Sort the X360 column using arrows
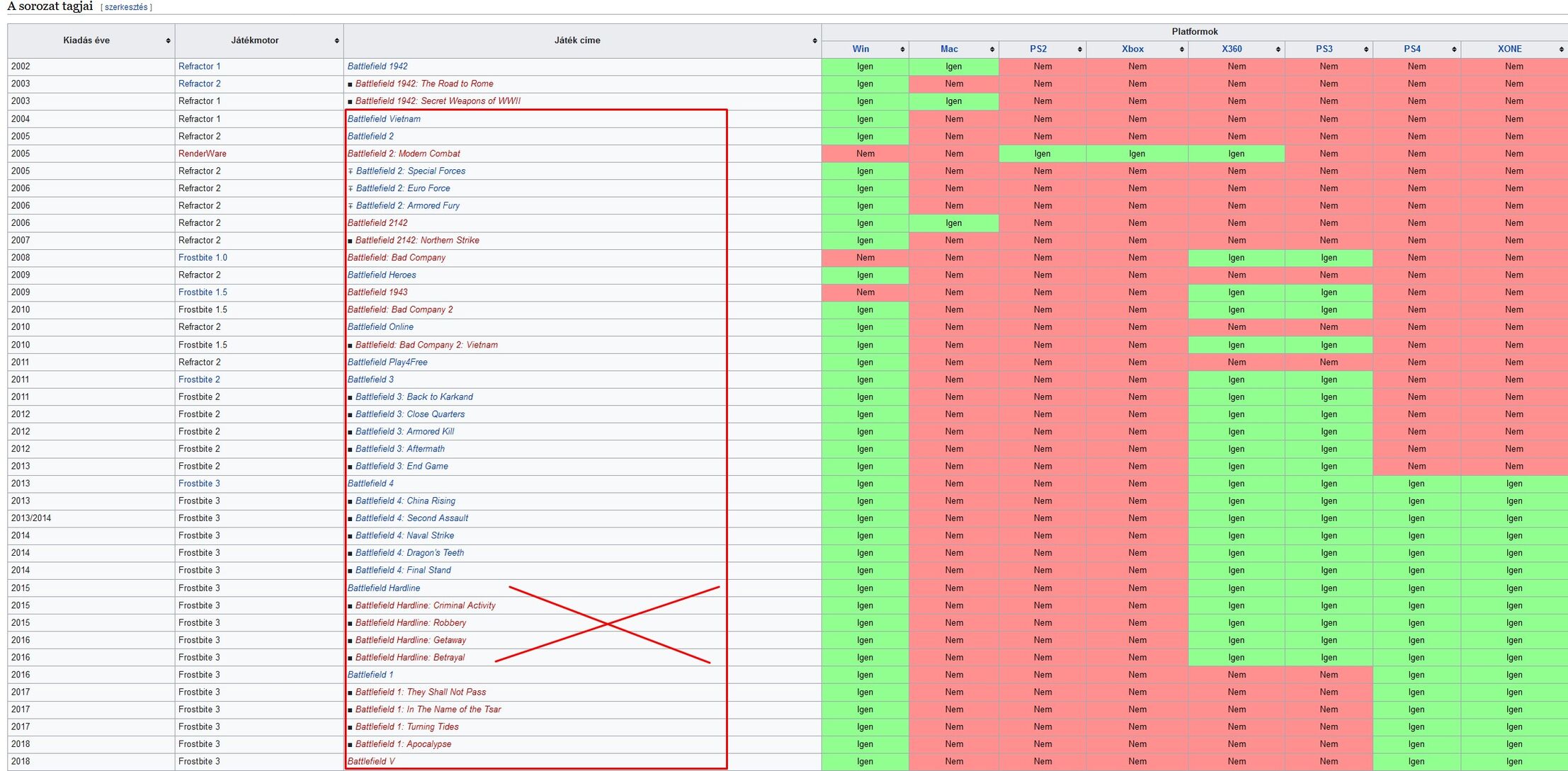The width and height of the screenshot is (1568, 771). (1278, 50)
